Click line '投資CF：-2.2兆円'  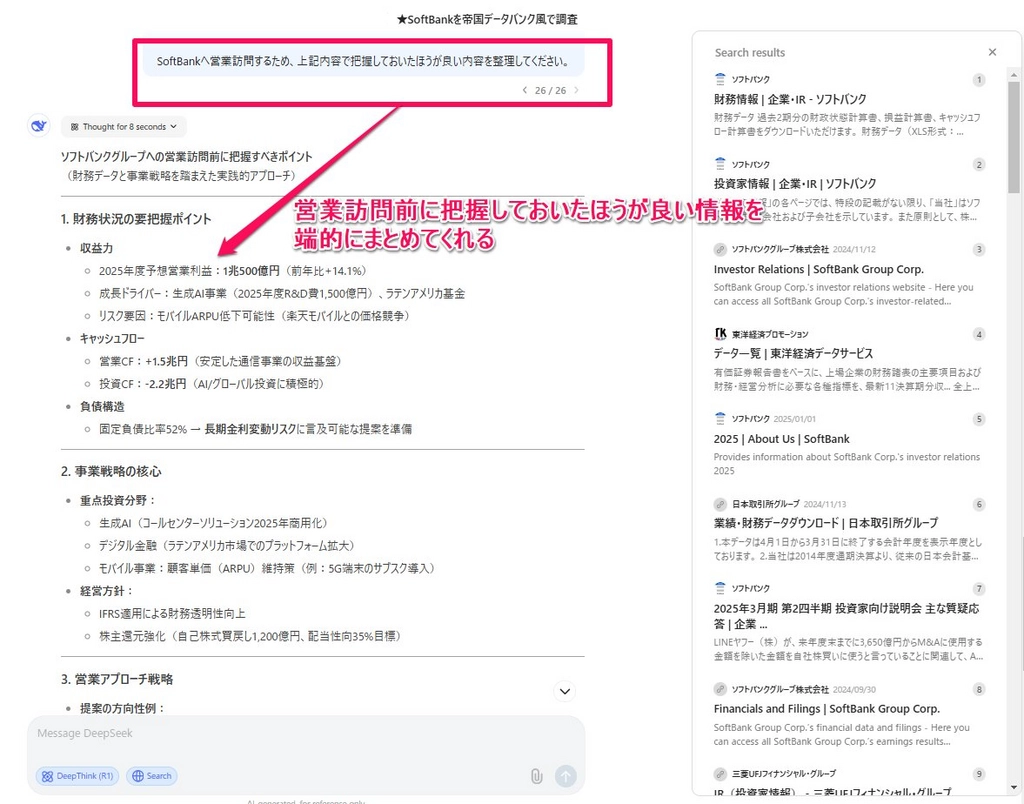coord(212,384)
